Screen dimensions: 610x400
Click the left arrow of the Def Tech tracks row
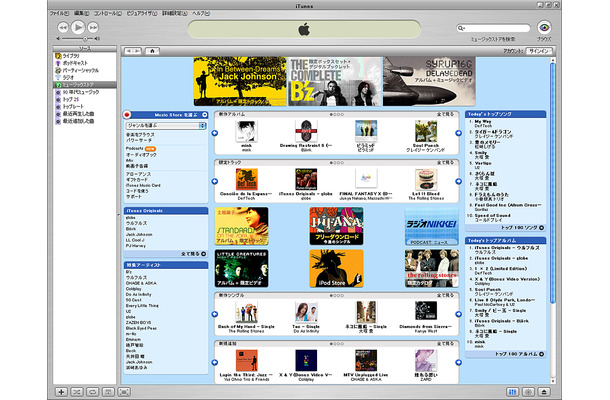point(215,181)
